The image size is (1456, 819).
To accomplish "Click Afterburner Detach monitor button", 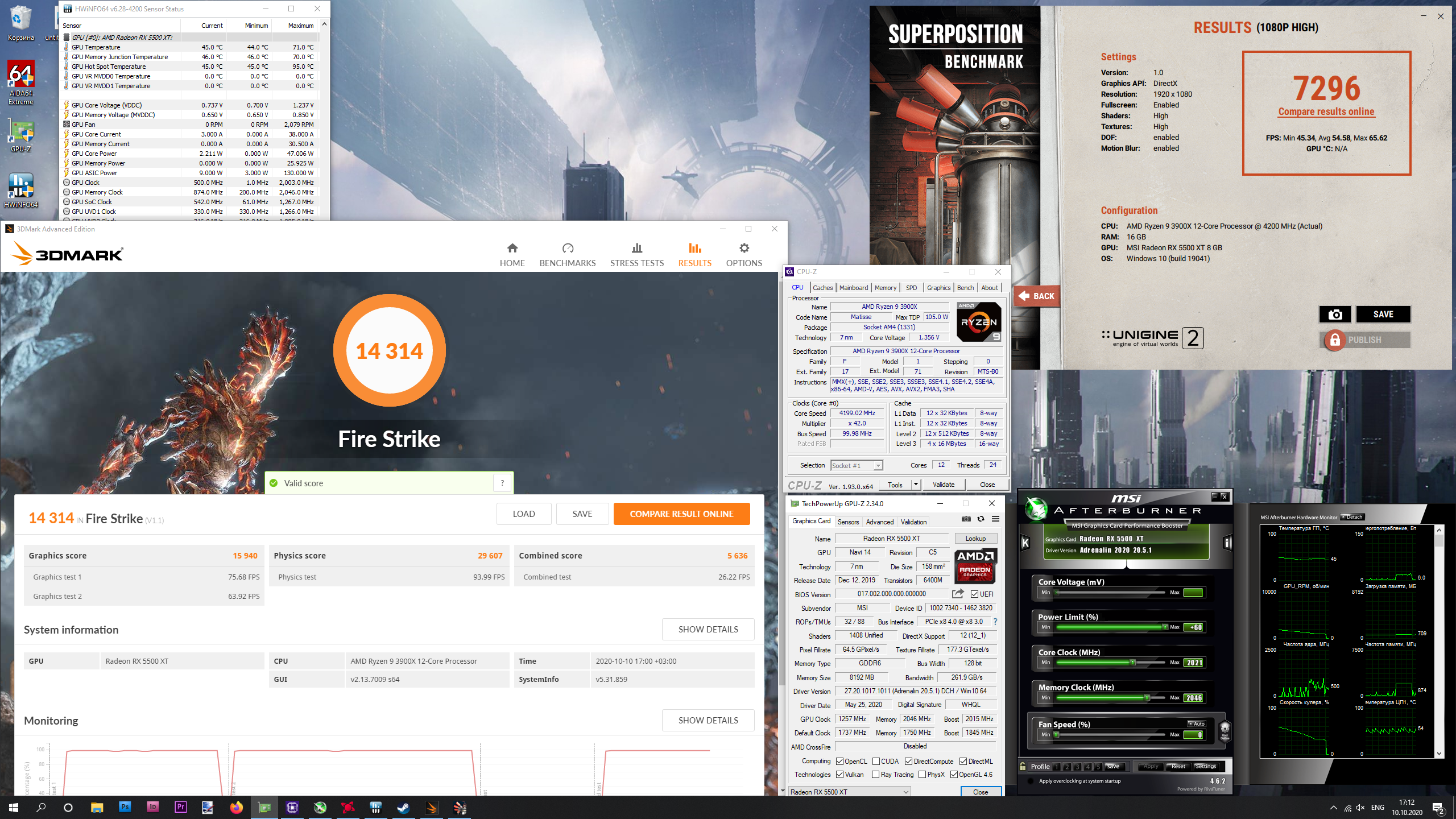I will click(1352, 517).
